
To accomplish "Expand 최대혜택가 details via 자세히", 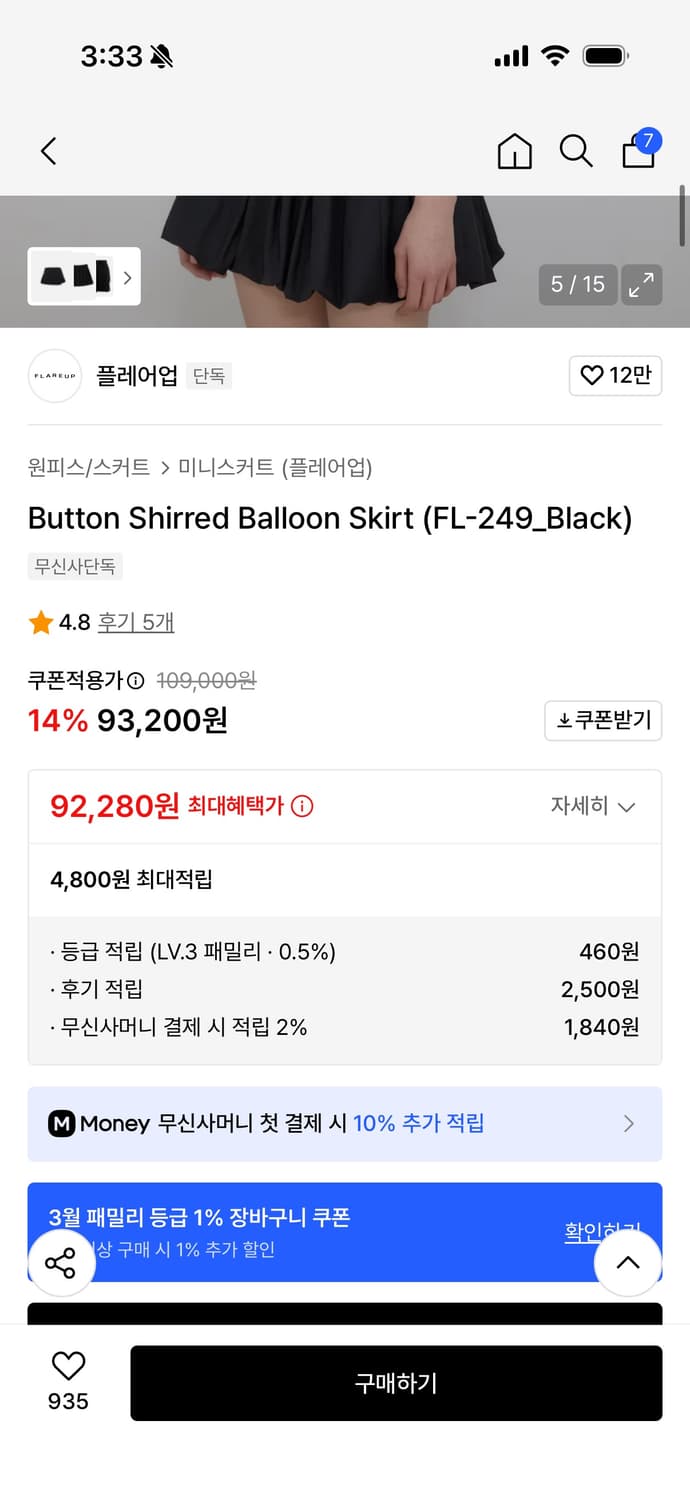I will tap(594, 806).
